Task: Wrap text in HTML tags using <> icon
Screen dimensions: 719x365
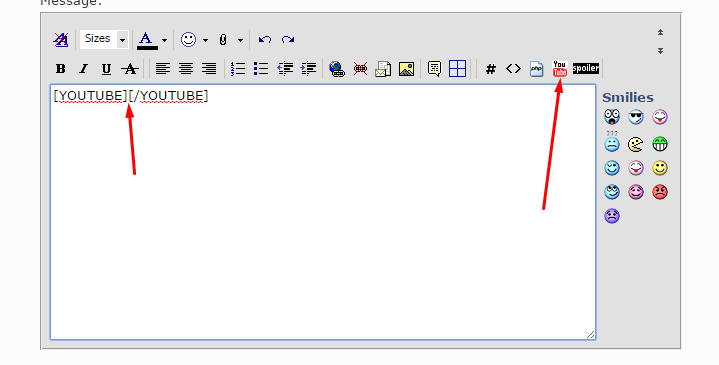Action: coord(513,69)
